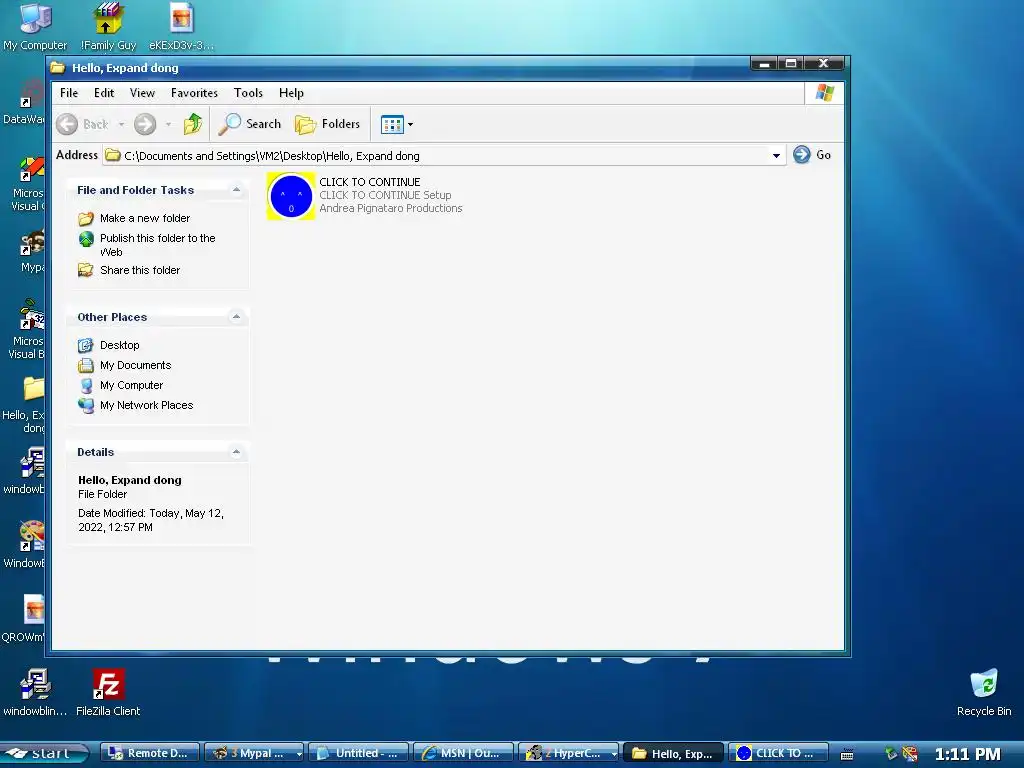Screen dimensions: 1024x768
Task: Select the FileZilla Client desktop icon
Action: click(108, 692)
